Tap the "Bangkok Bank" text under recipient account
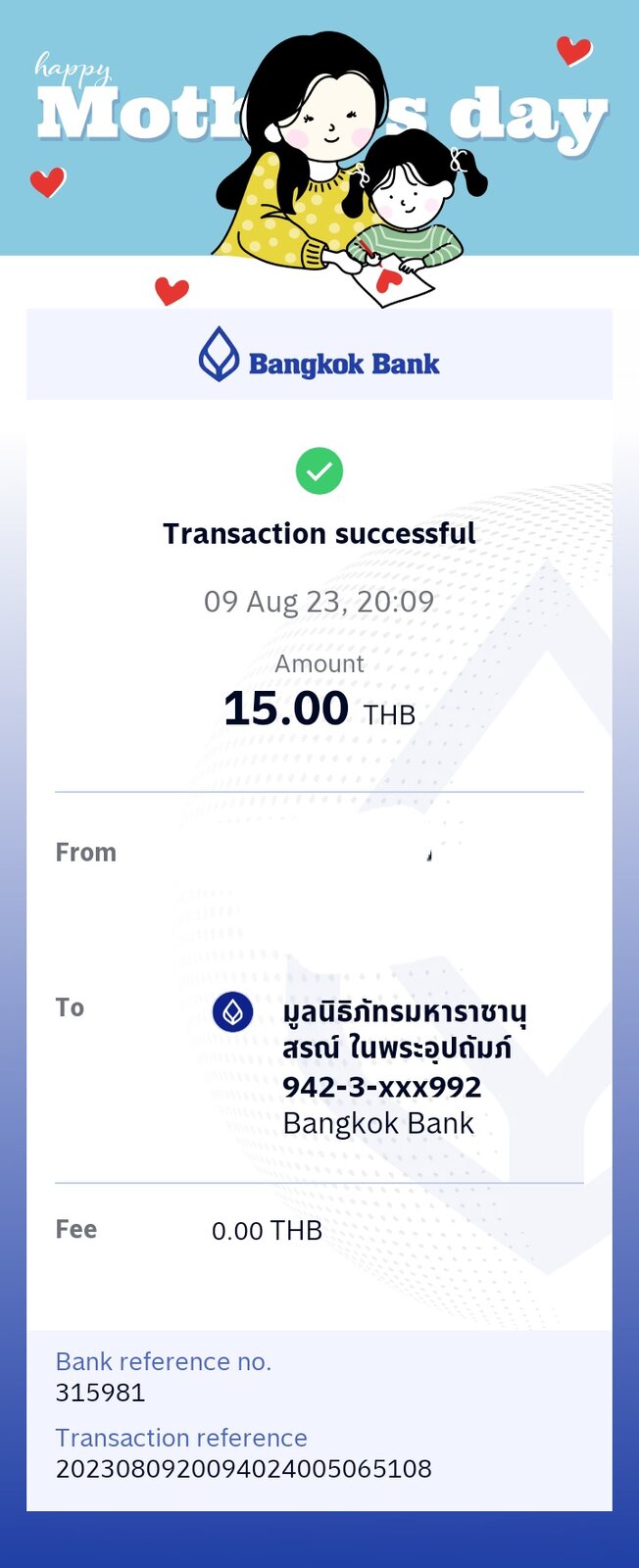Viewport: 639px width, 1568px height. point(378,1123)
